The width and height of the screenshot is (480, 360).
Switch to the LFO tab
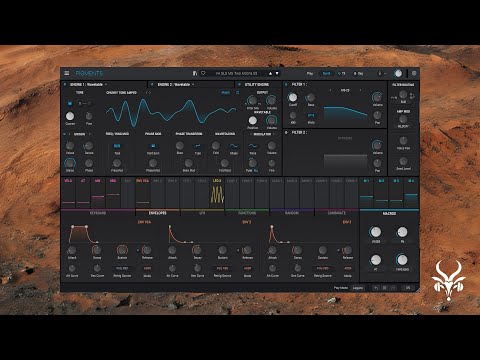point(202,213)
